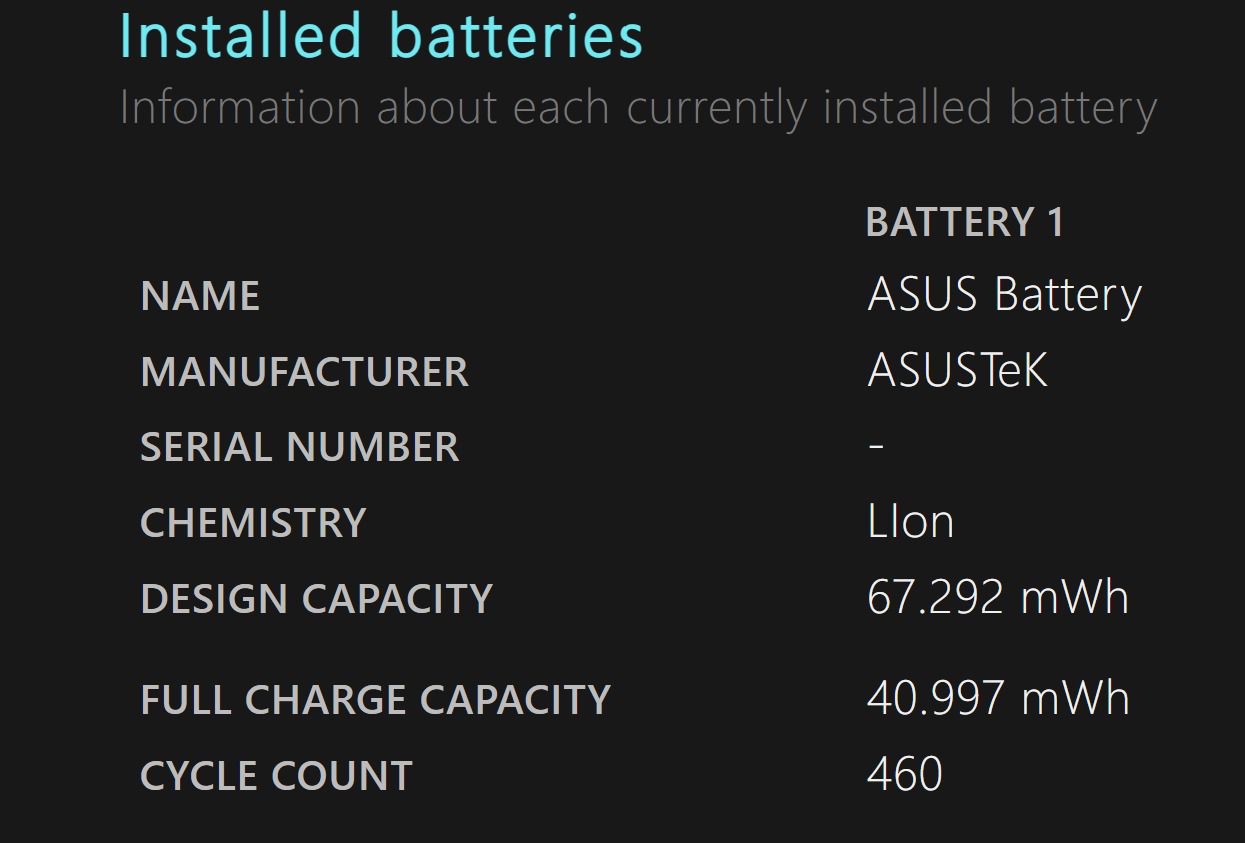The width and height of the screenshot is (1245, 843).
Task: Select the ASUSTeK manufacturer value
Action: coord(958,371)
